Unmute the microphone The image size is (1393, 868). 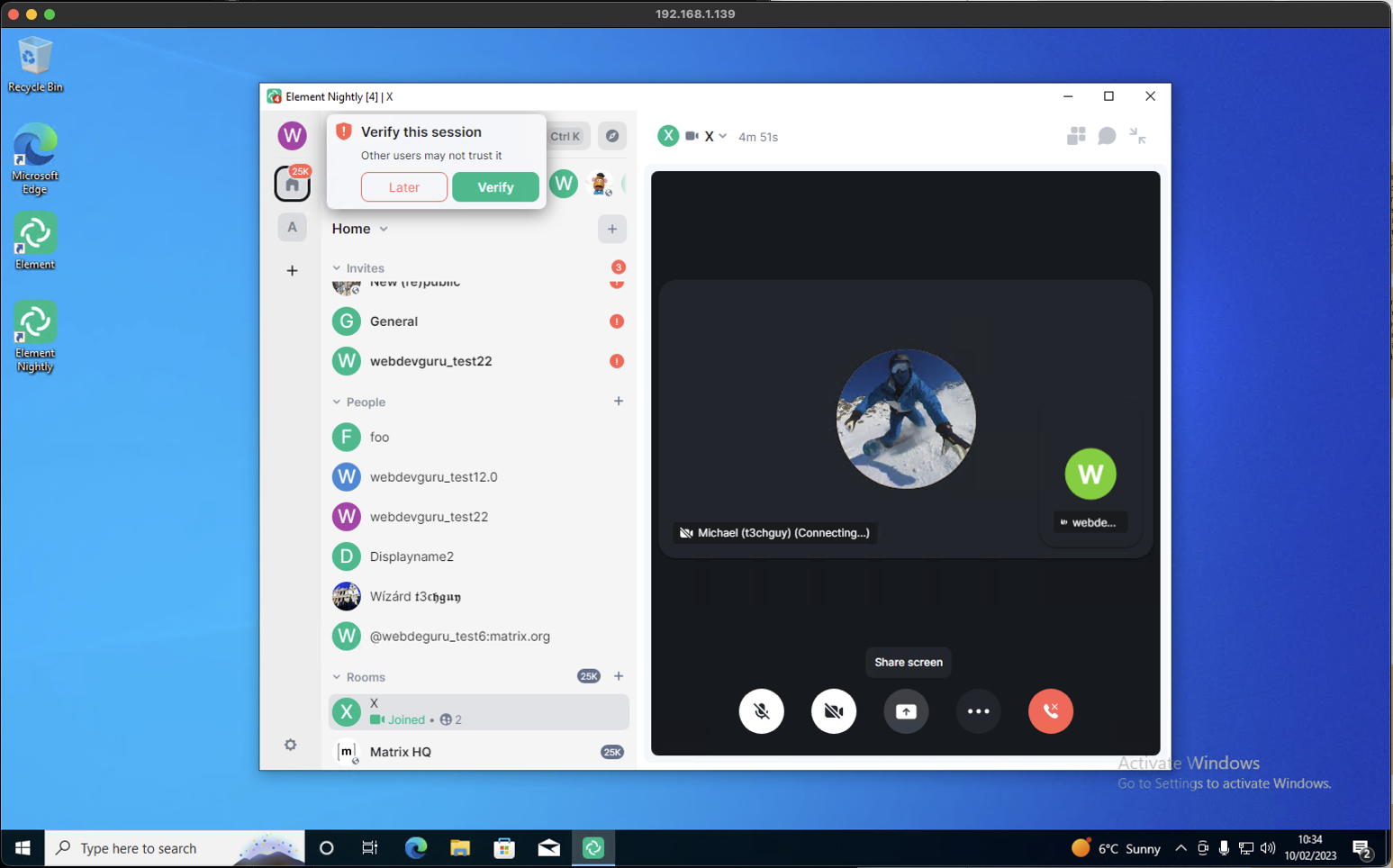pyautogui.click(x=761, y=711)
